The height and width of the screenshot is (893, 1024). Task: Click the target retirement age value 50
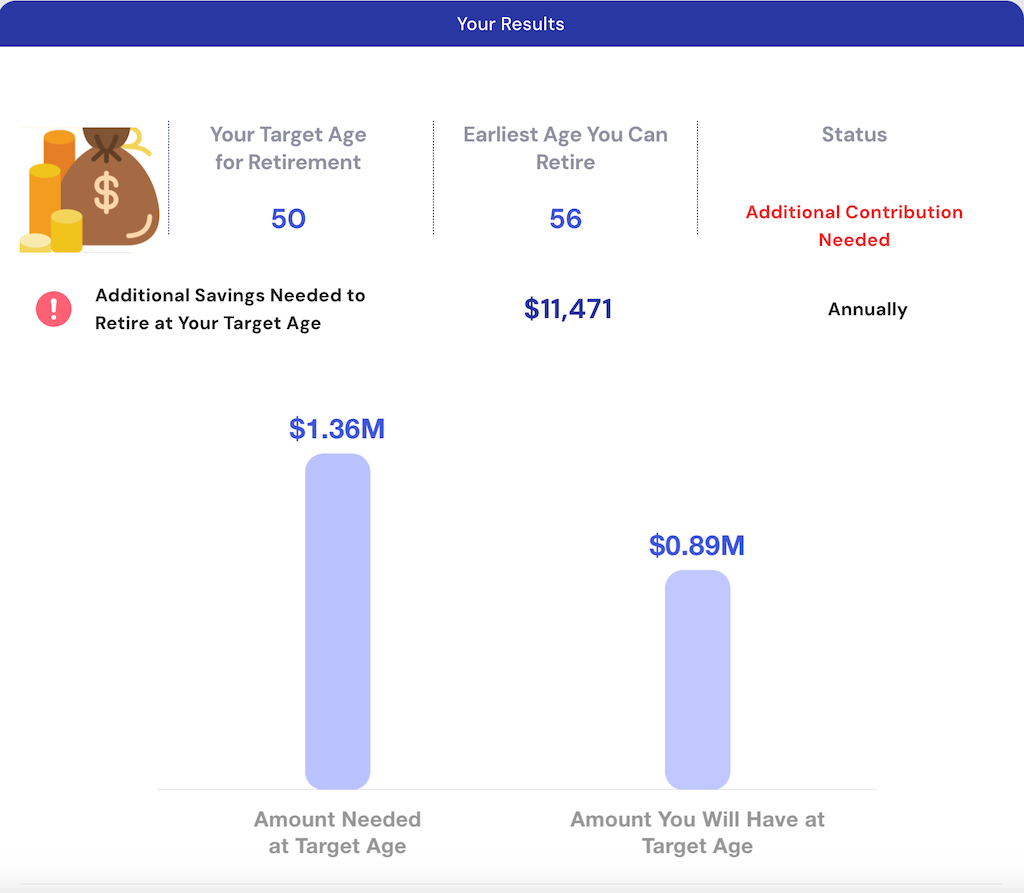coord(288,219)
